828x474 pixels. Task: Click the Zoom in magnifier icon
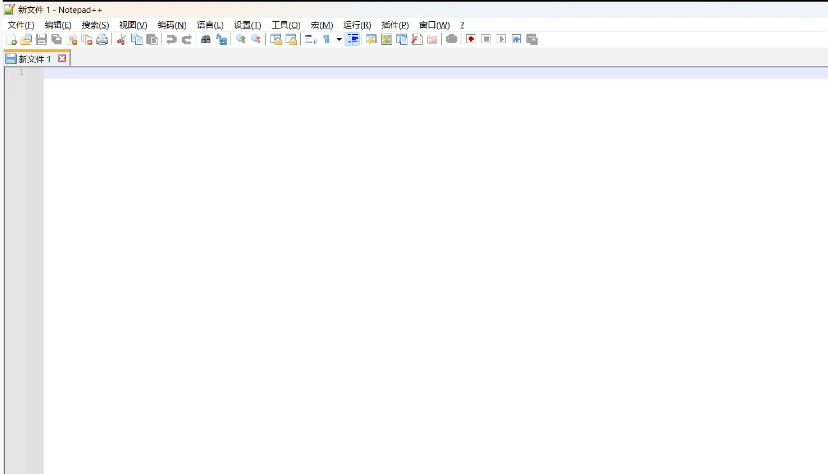[241, 39]
